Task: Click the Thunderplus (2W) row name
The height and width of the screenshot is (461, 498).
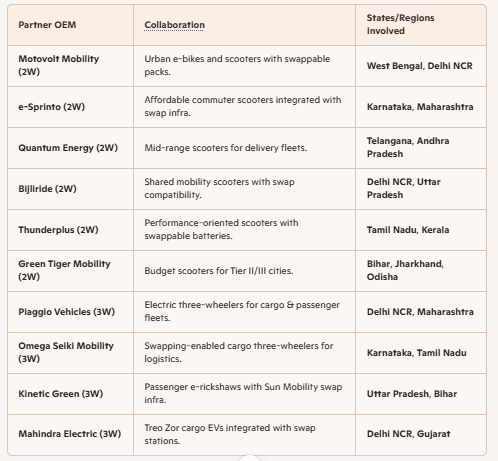Action: (x=58, y=230)
